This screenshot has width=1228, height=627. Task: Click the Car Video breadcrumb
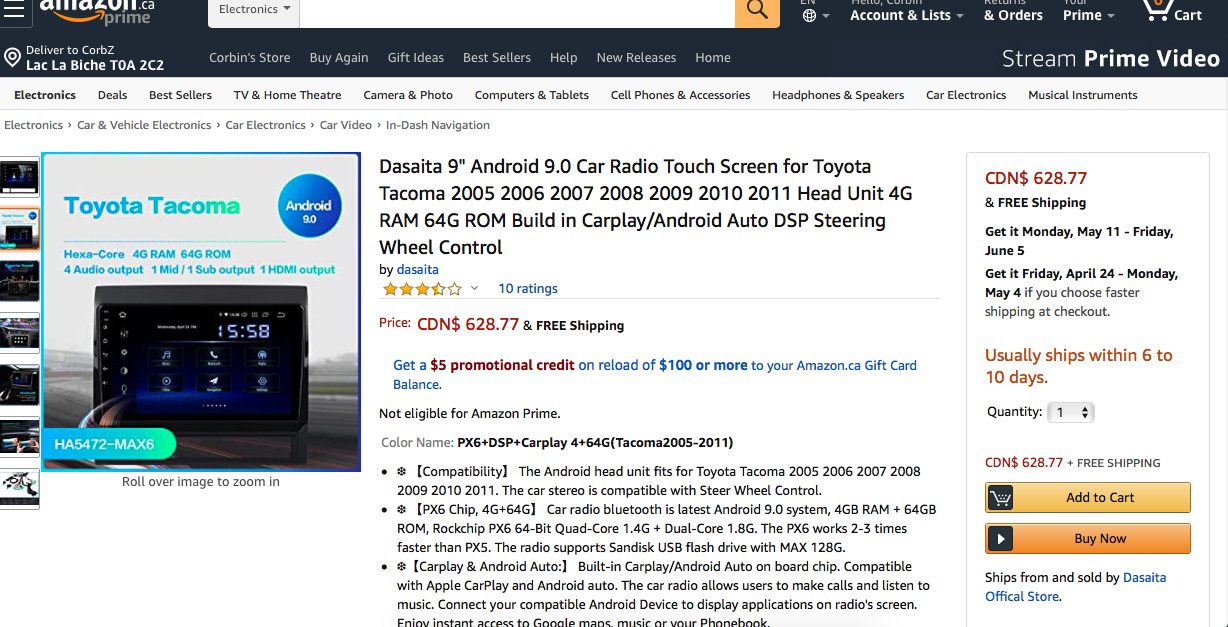coord(345,125)
